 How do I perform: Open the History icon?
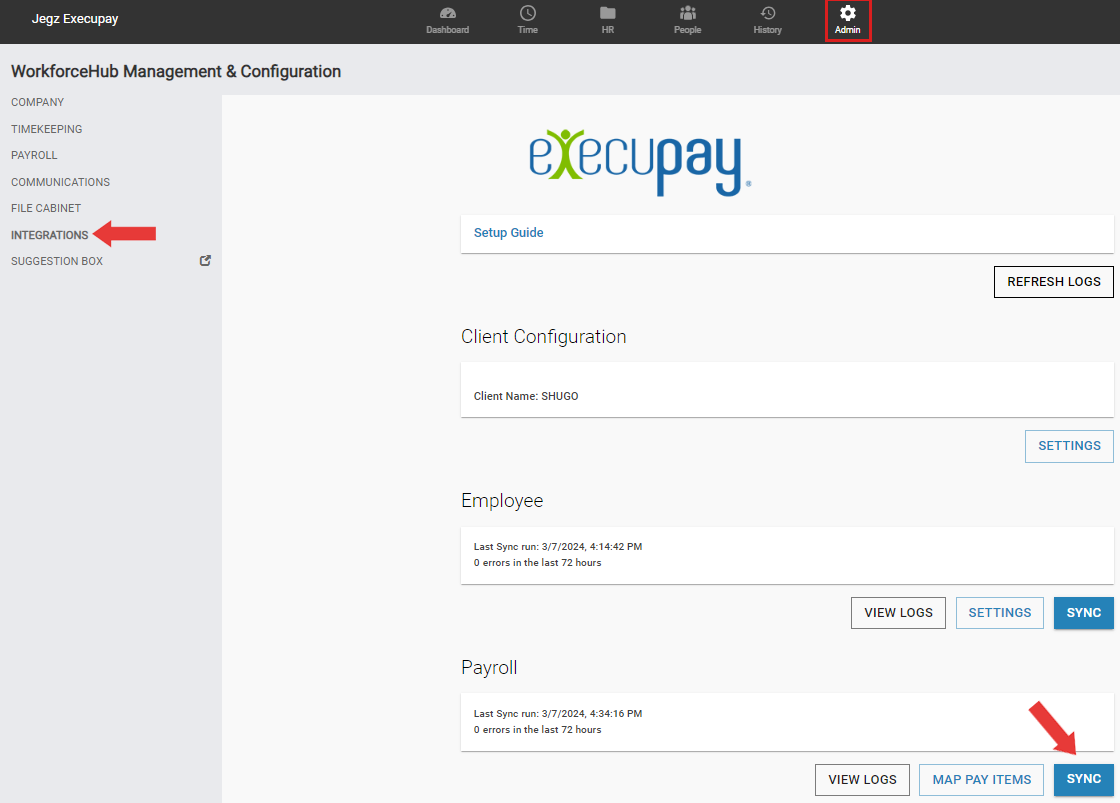(x=767, y=20)
